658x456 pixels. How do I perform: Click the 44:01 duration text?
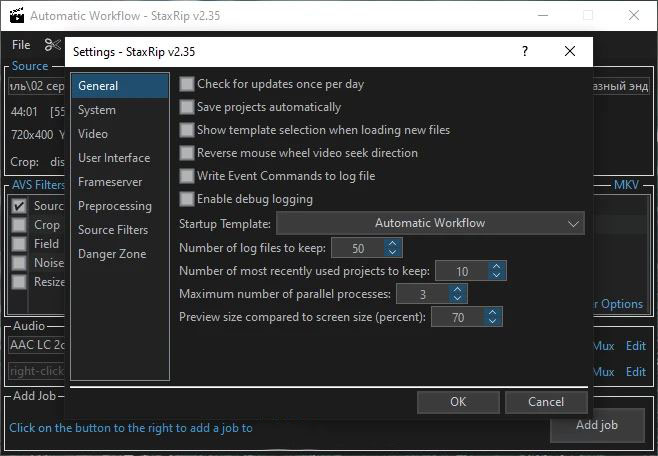point(24,112)
